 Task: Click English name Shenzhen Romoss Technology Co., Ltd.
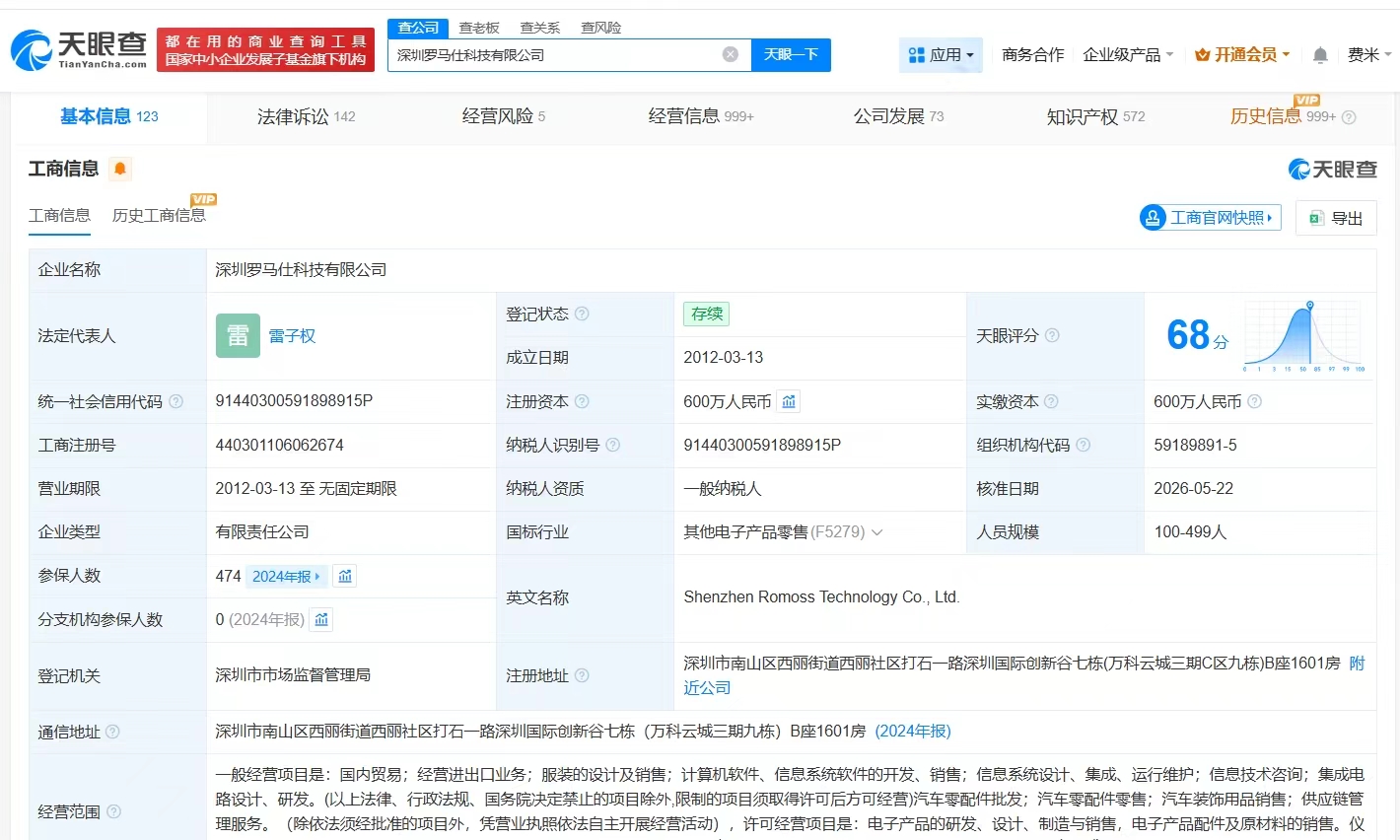coord(821,597)
